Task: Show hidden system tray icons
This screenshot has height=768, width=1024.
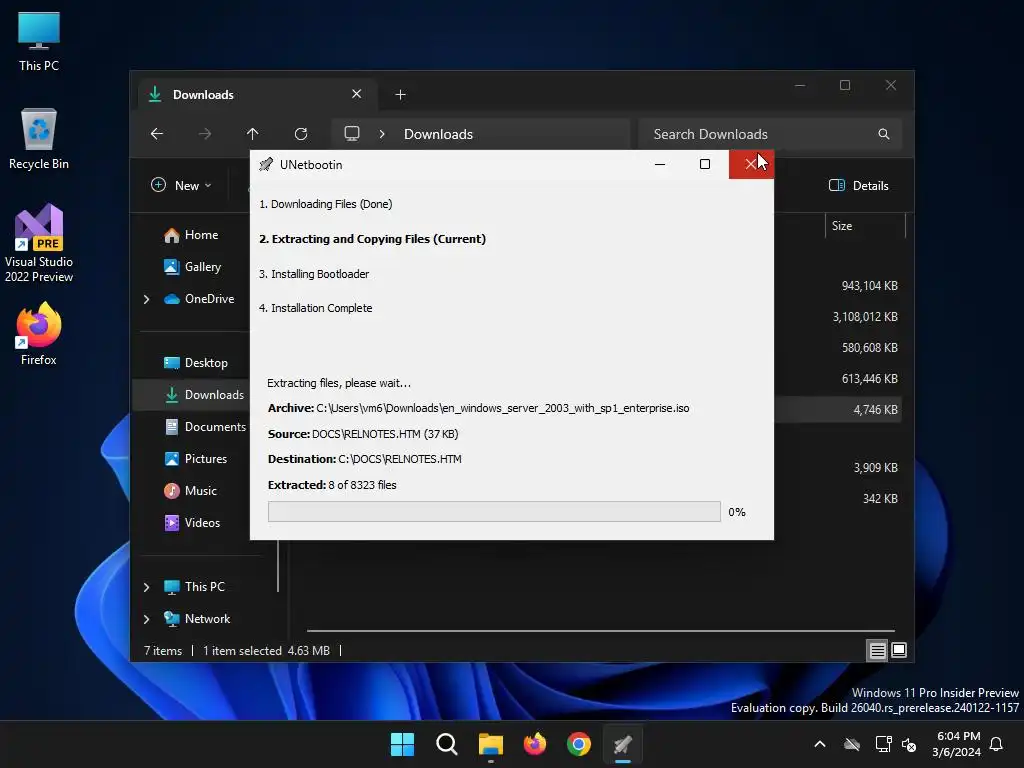Action: point(820,744)
